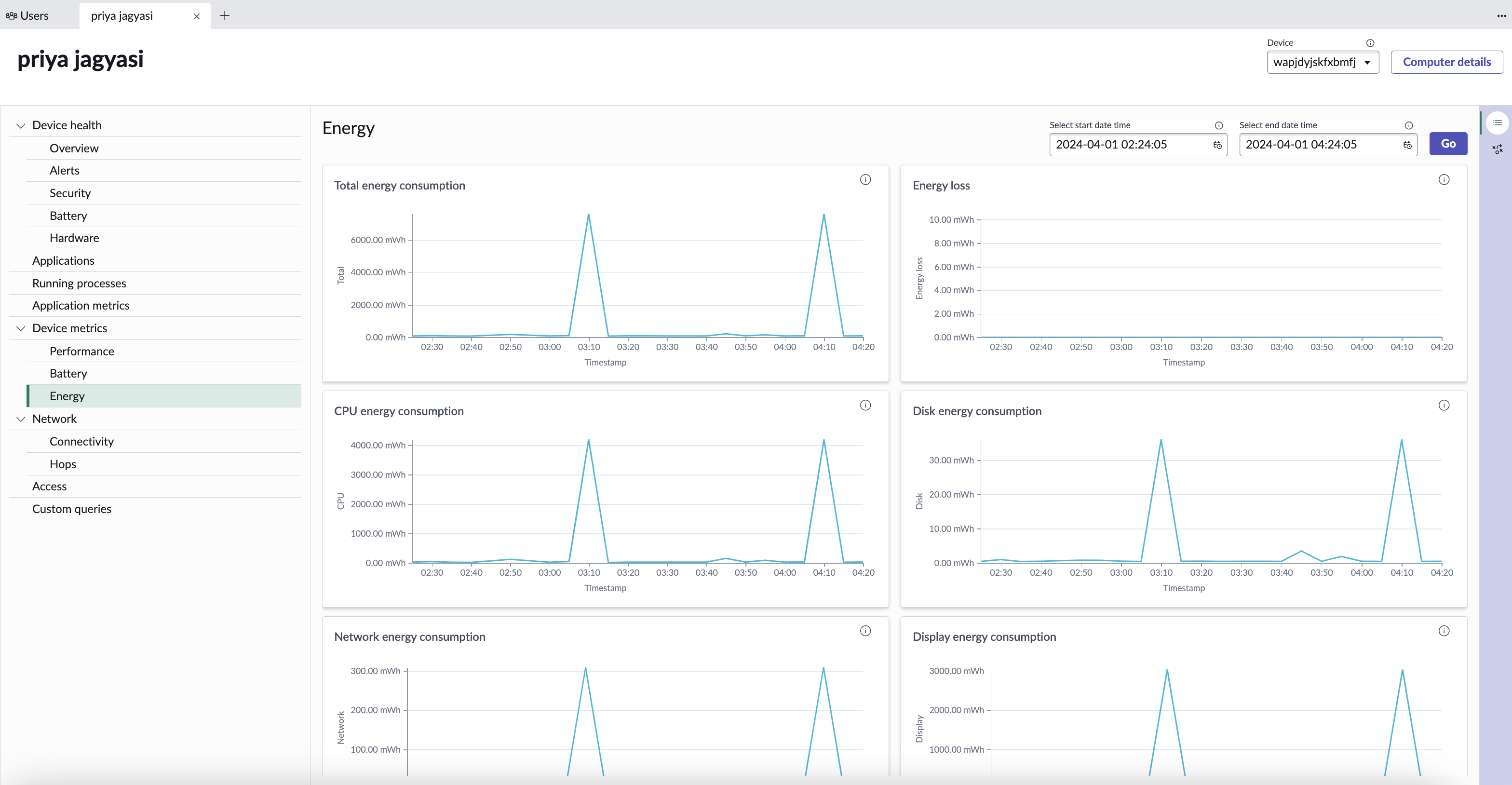Image resolution: width=1512 pixels, height=785 pixels.
Task: Open calendar picker for start date time
Action: point(1217,145)
